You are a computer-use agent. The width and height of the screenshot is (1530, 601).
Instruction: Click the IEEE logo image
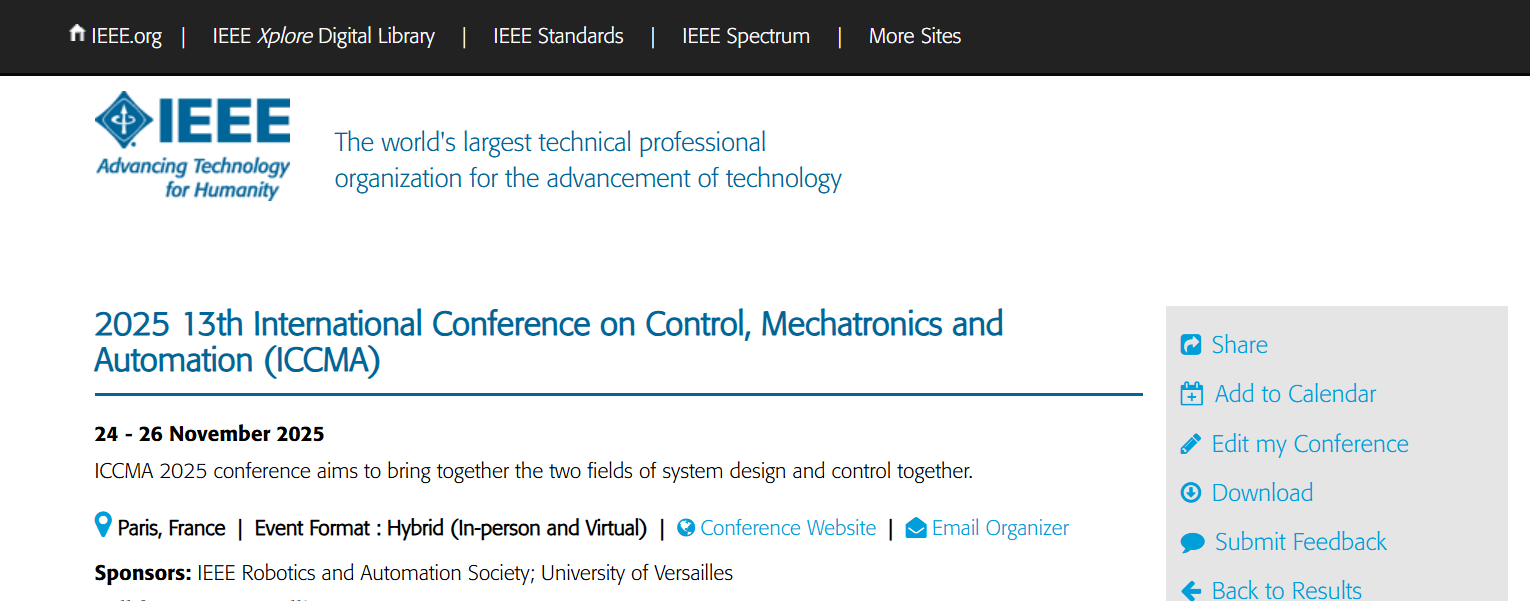click(x=193, y=145)
